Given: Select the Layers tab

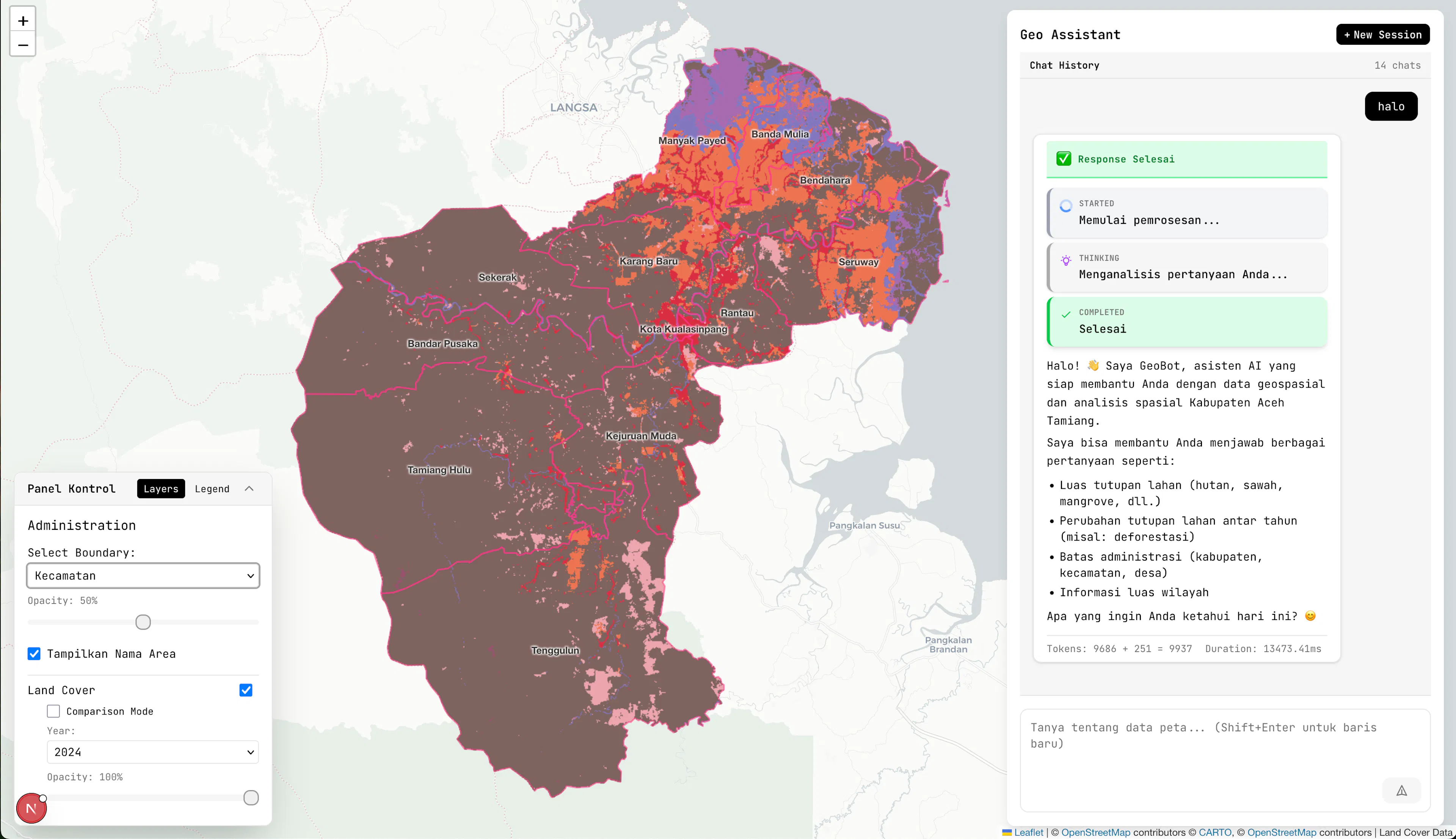Looking at the screenshot, I should tap(161, 489).
